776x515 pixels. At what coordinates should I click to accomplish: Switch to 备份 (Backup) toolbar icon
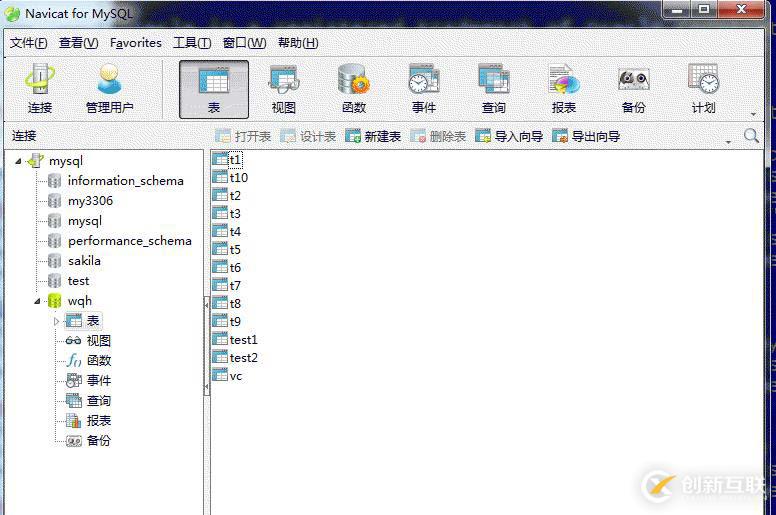tap(633, 89)
